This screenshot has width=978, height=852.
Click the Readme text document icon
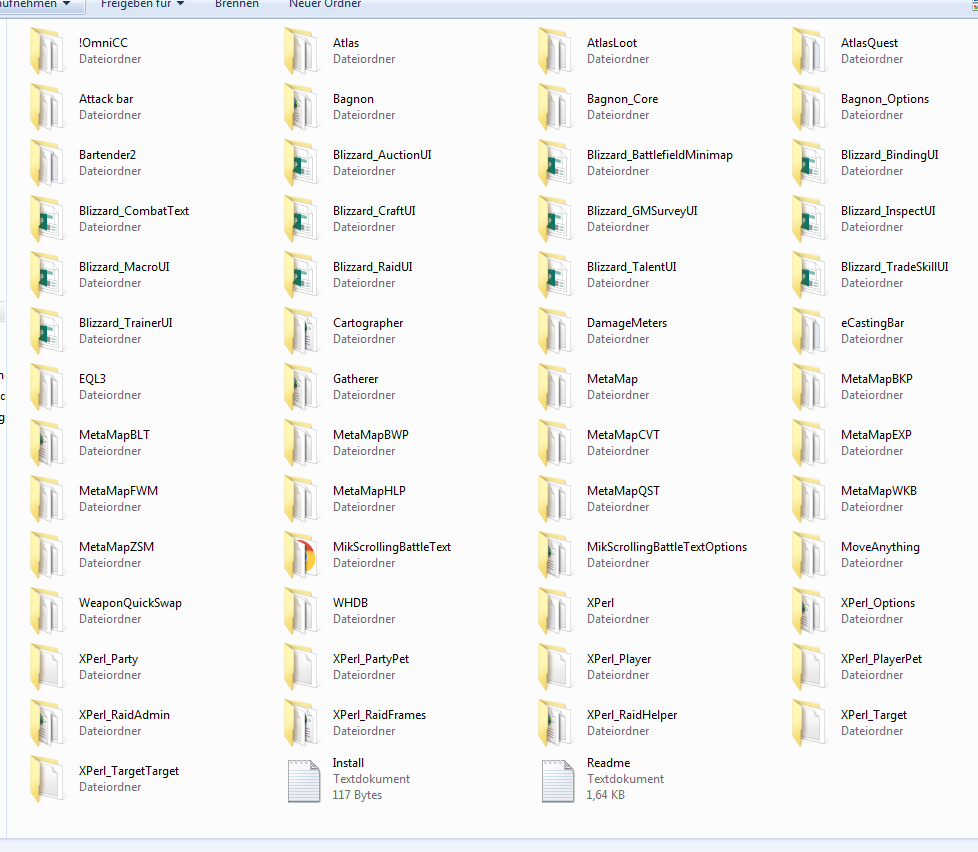558,780
